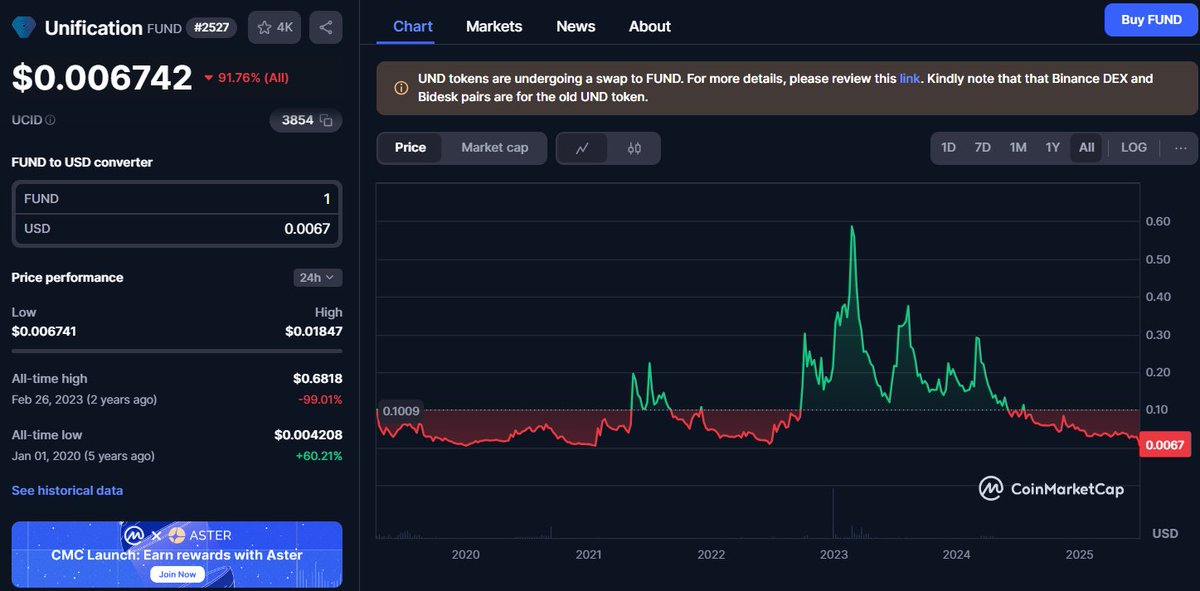Click the FUND amount converter field
Image resolution: width=1200 pixels, height=591 pixels.
[177, 199]
